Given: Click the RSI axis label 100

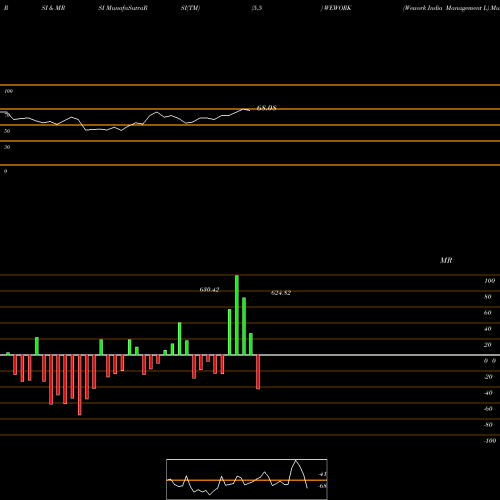Looking at the screenshot, I should tap(8, 91).
